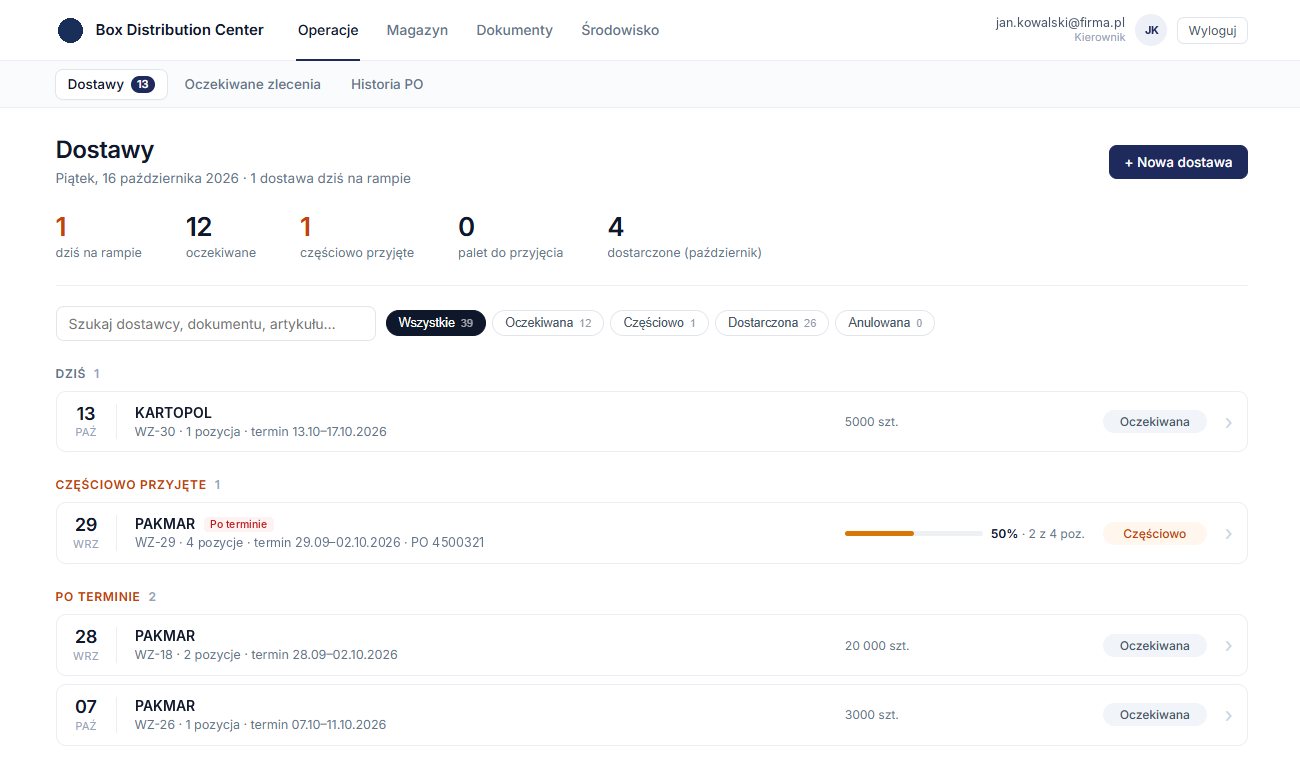Image resolution: width=1300 pixels, height=762 pixels.
Task: Switch to the Historia PO tab
Action: pyautogui.click(x=387, y=84)
